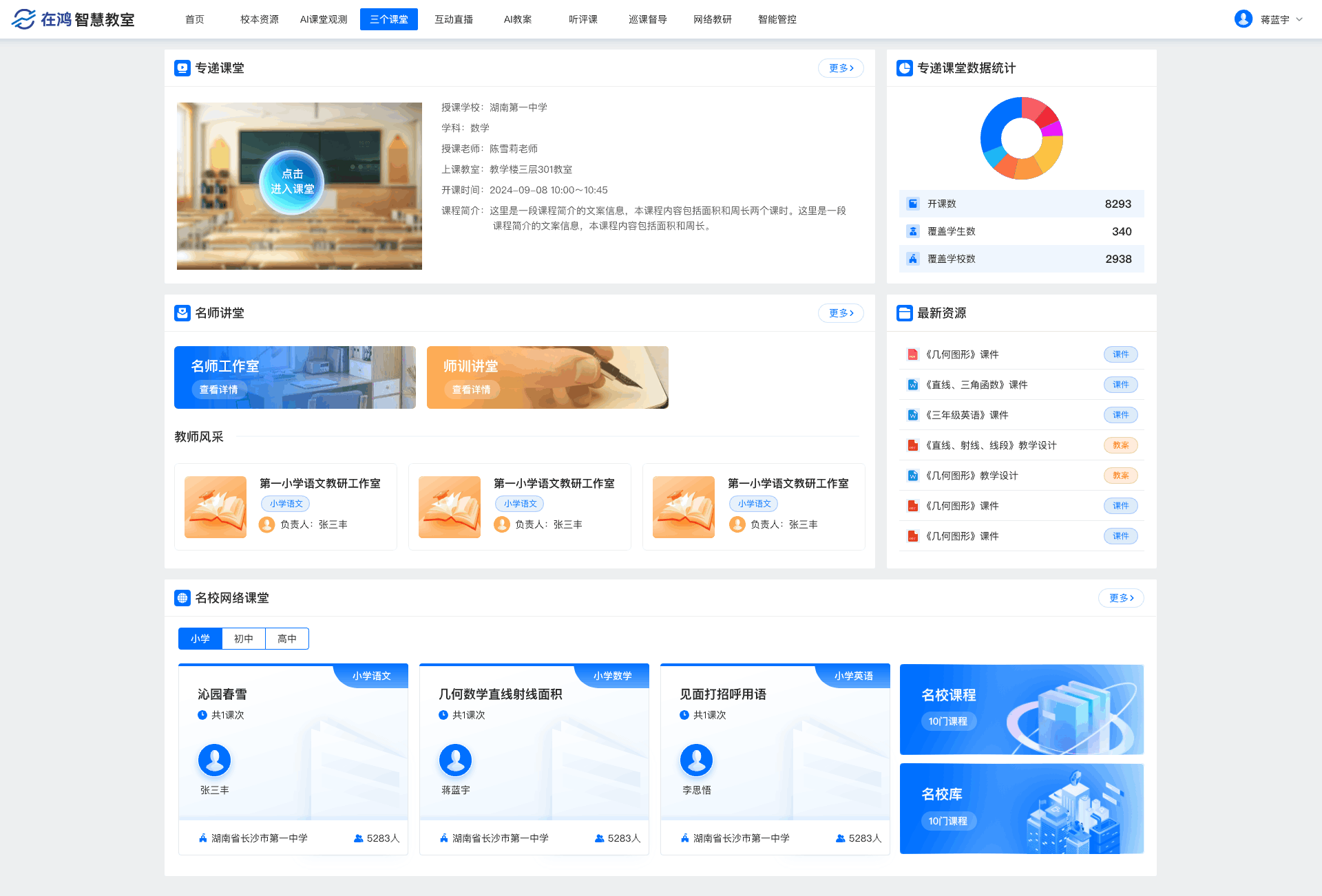Click the 覆盖学生数 student icon

pos(913,231)
